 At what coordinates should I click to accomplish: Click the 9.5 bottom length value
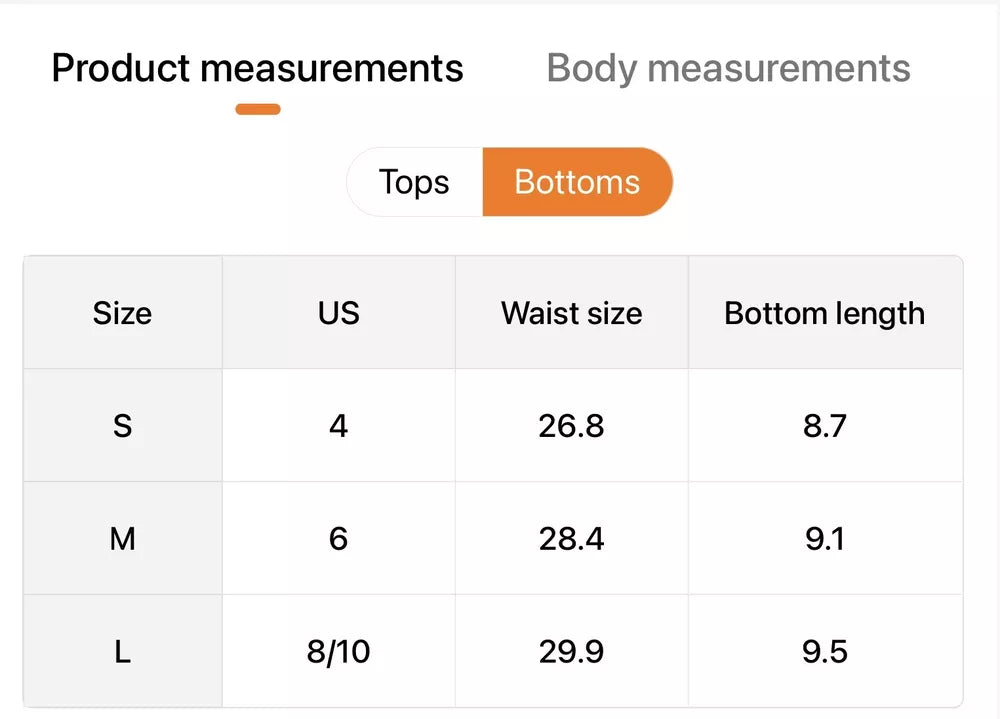[825, 651]
